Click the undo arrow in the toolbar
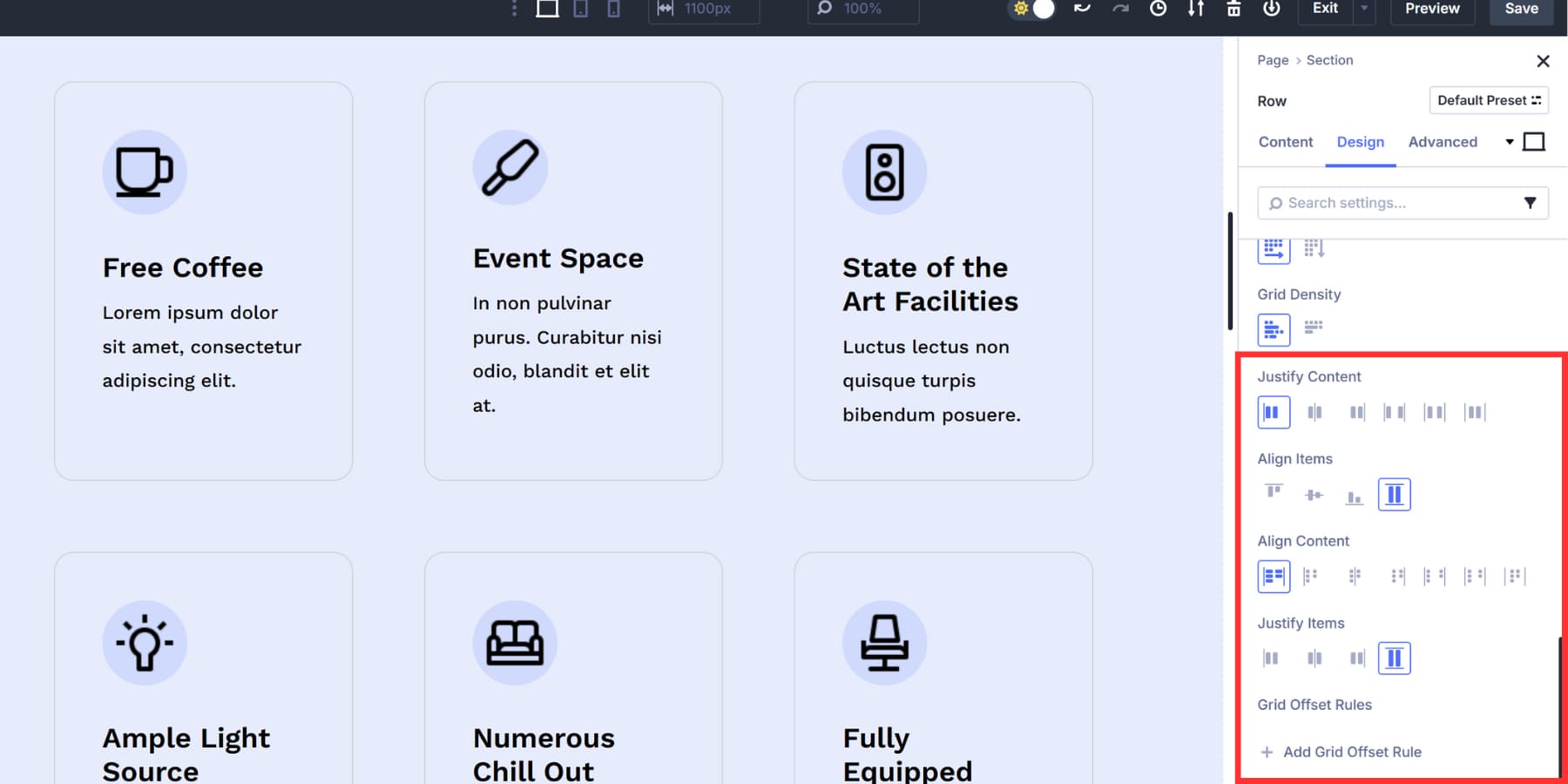1568x784 pixels. (x=1082, y=9)
